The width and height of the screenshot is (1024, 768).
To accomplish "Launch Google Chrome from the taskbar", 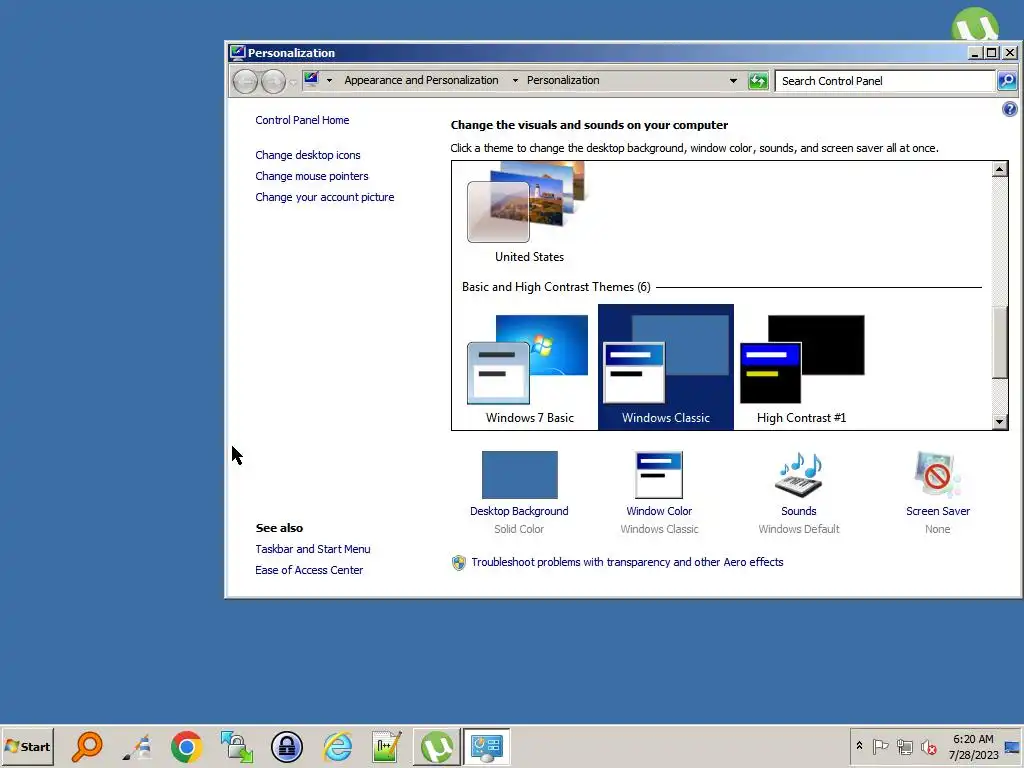I will click(x=187, y=746).
